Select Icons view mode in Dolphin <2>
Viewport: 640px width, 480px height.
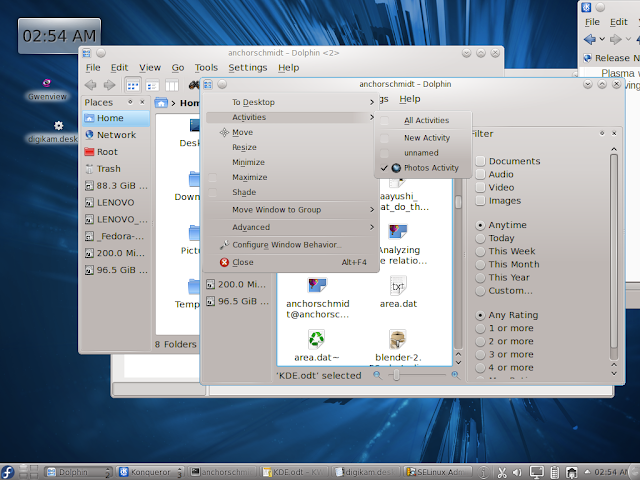pyautogui.click(x=133, y=86)
